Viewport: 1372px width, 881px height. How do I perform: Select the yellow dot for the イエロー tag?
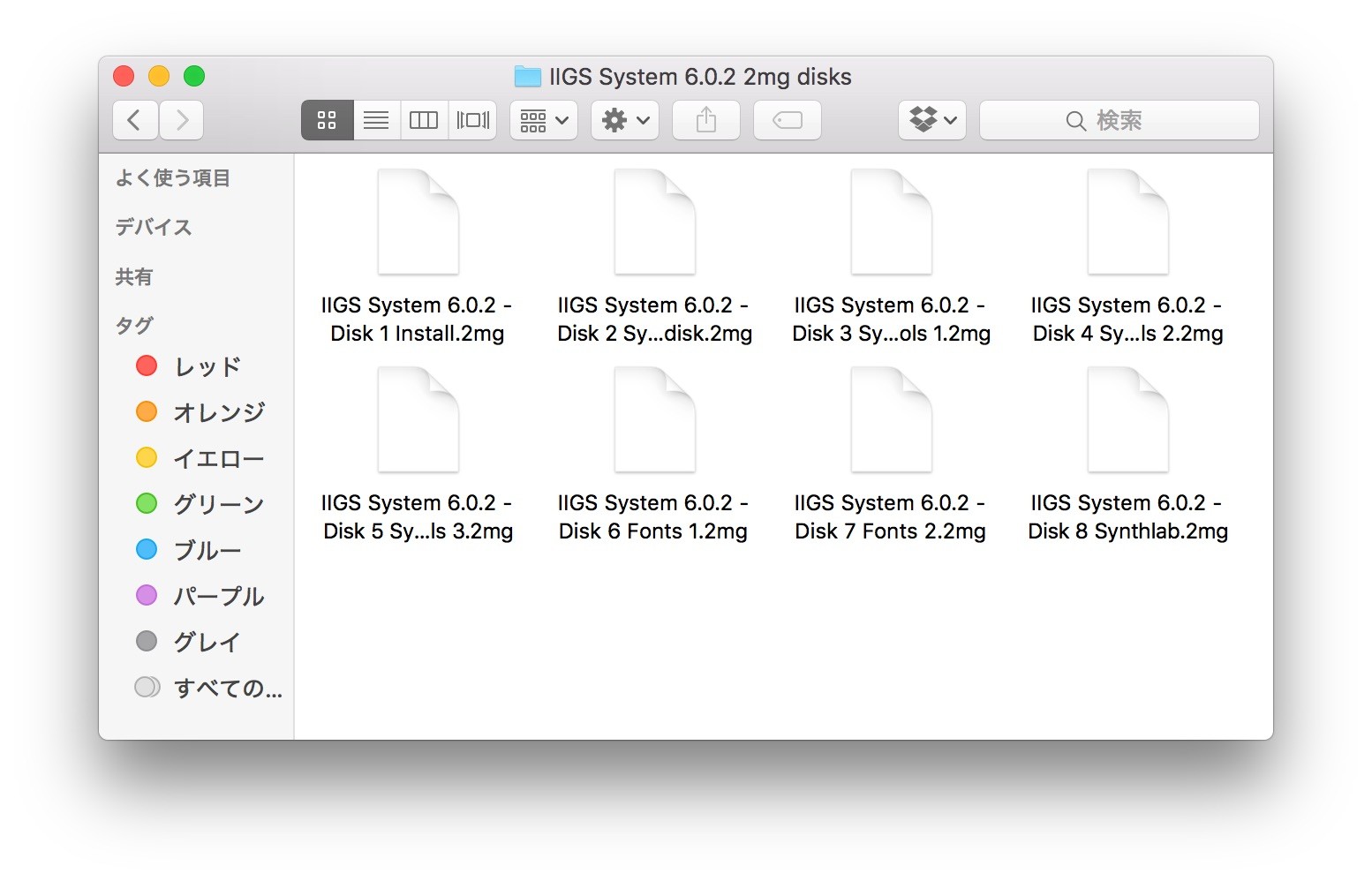[147, 458]
